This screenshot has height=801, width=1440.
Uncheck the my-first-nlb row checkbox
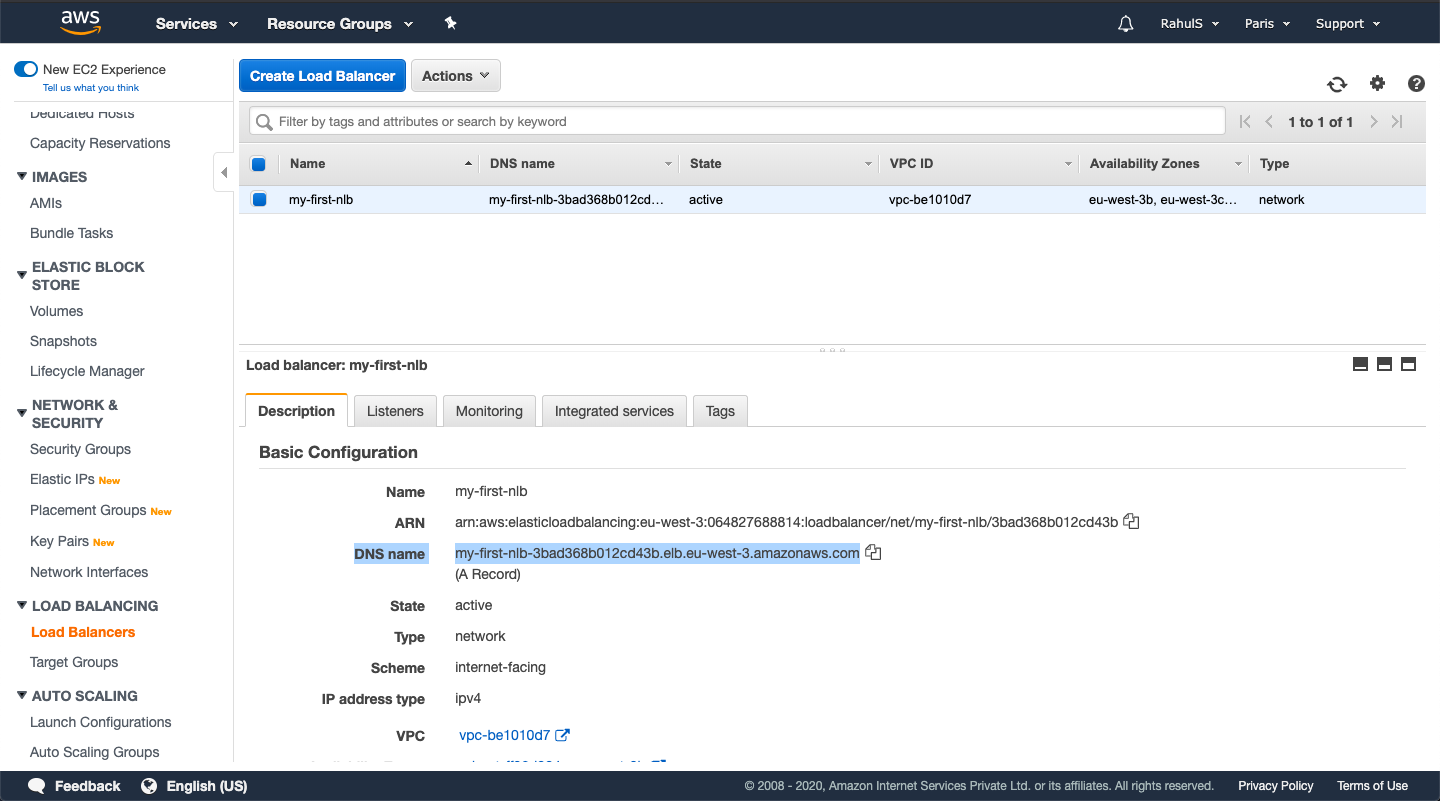260,199
